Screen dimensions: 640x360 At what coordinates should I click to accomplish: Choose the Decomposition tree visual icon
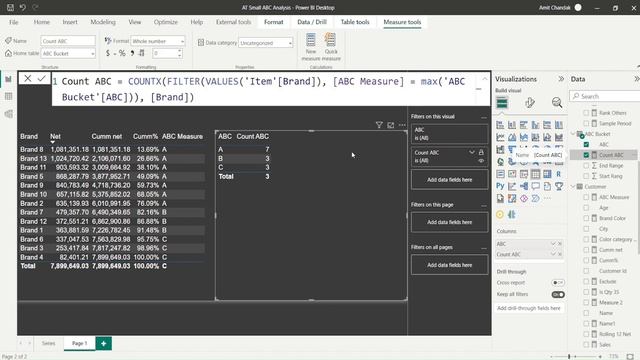pyautogui.click(x=524, y=186)
